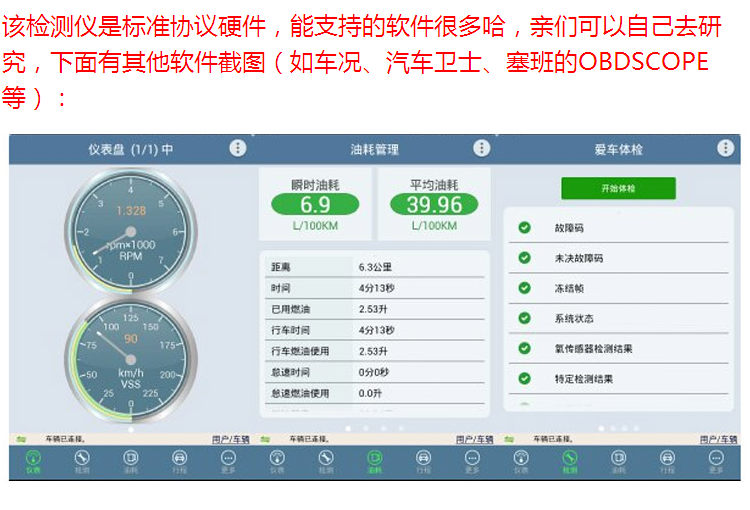Tap green connection icon in 爱车体检 status bar

(509, 439)
